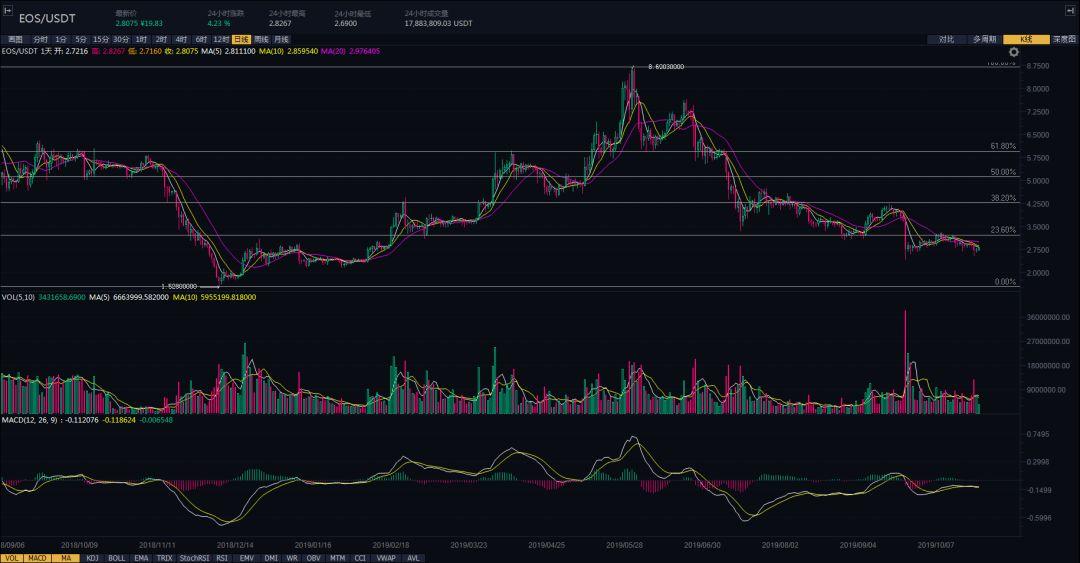The width and height of the screenshot is (1080, 563).
Task: Select the 2时 interval
Action: (161, 39)
